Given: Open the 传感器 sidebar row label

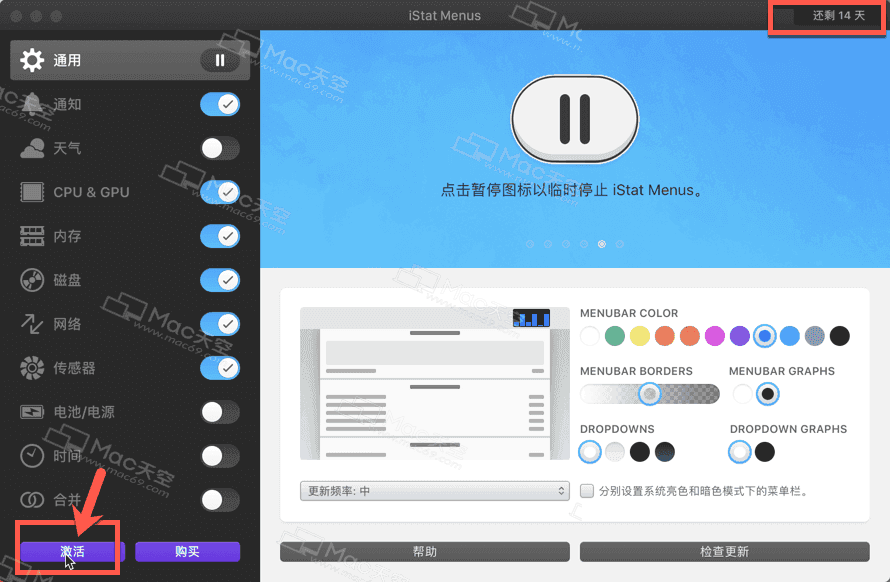Looking at the screenshot, I should [74, 368].
